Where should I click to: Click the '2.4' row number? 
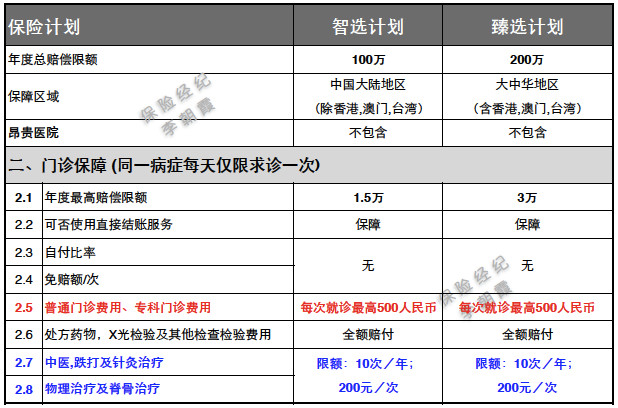(x=24, y=280)
